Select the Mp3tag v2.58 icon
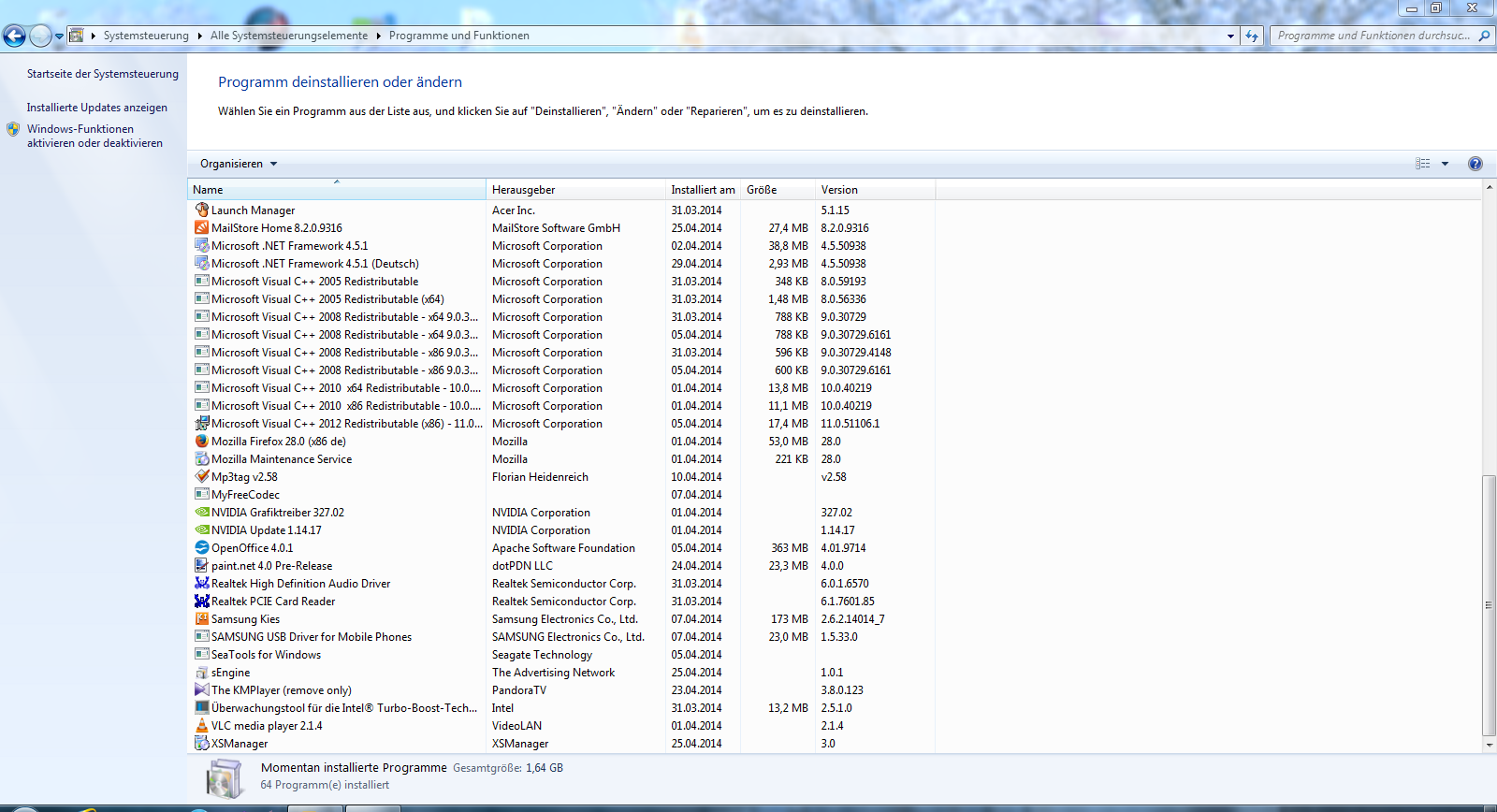This screenshot has height=812, width=1497. tap(202, 476)
